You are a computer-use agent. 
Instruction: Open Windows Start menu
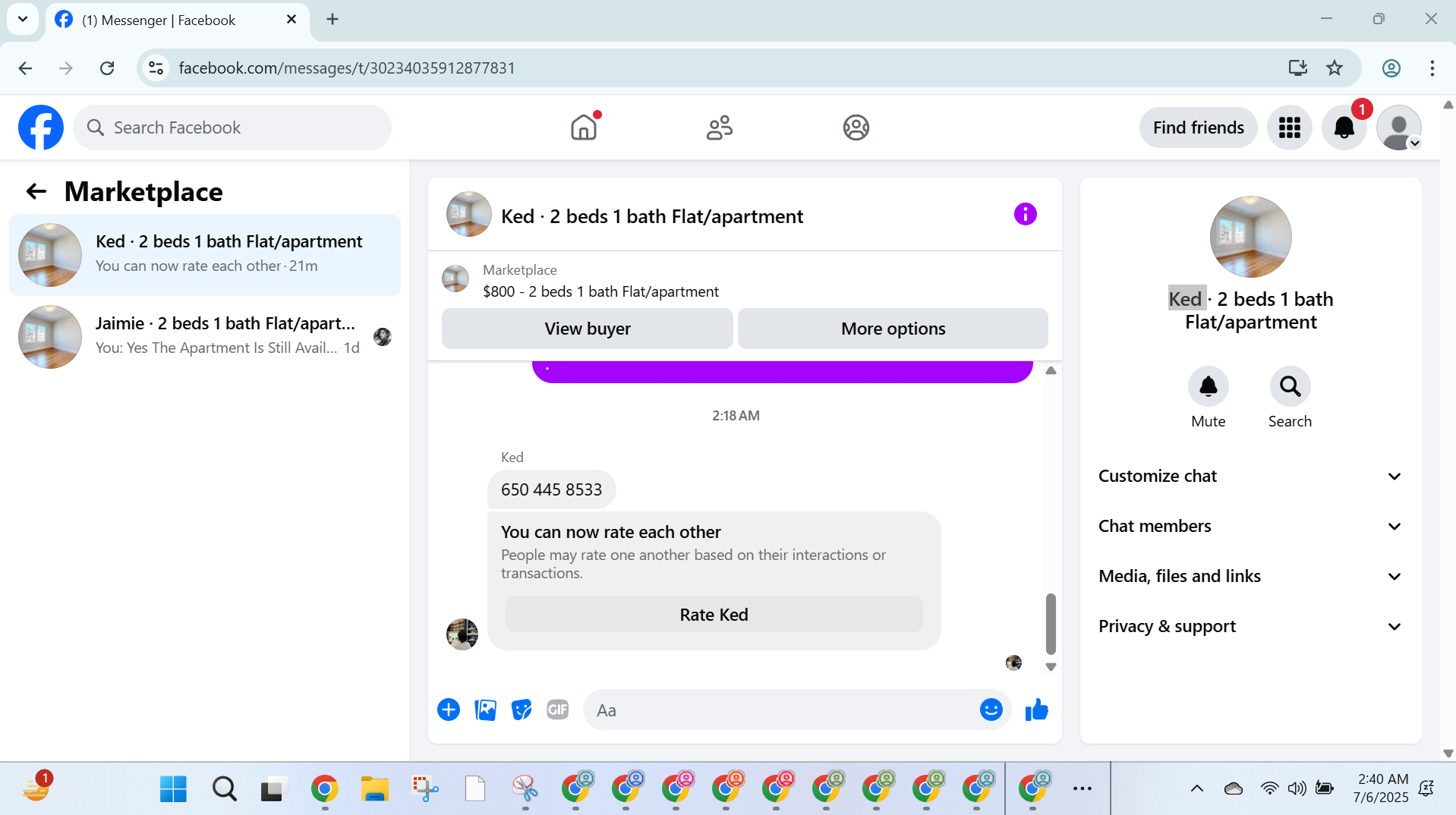[173, 789]
